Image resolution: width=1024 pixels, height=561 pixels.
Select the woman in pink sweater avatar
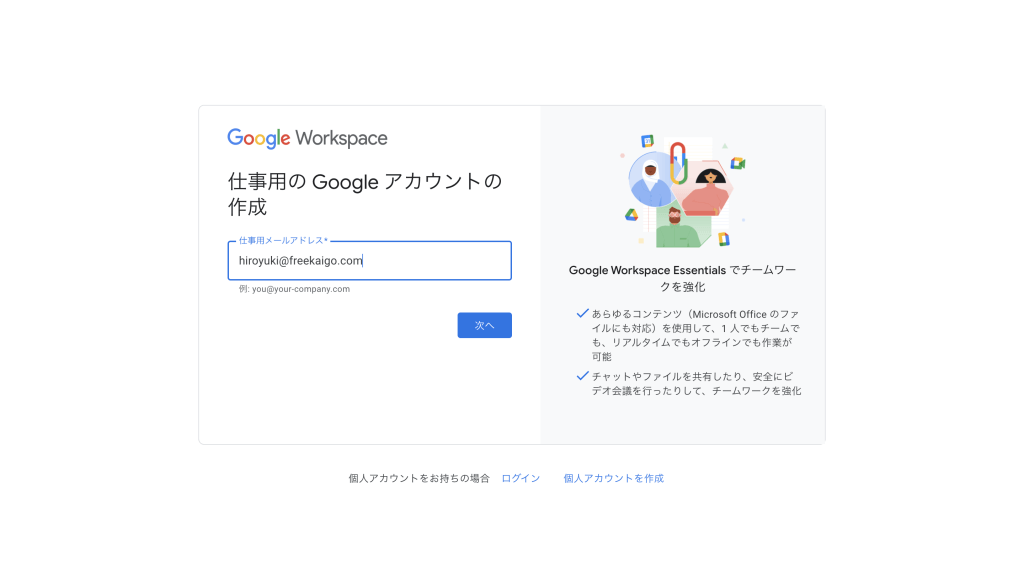click(709, 190)
